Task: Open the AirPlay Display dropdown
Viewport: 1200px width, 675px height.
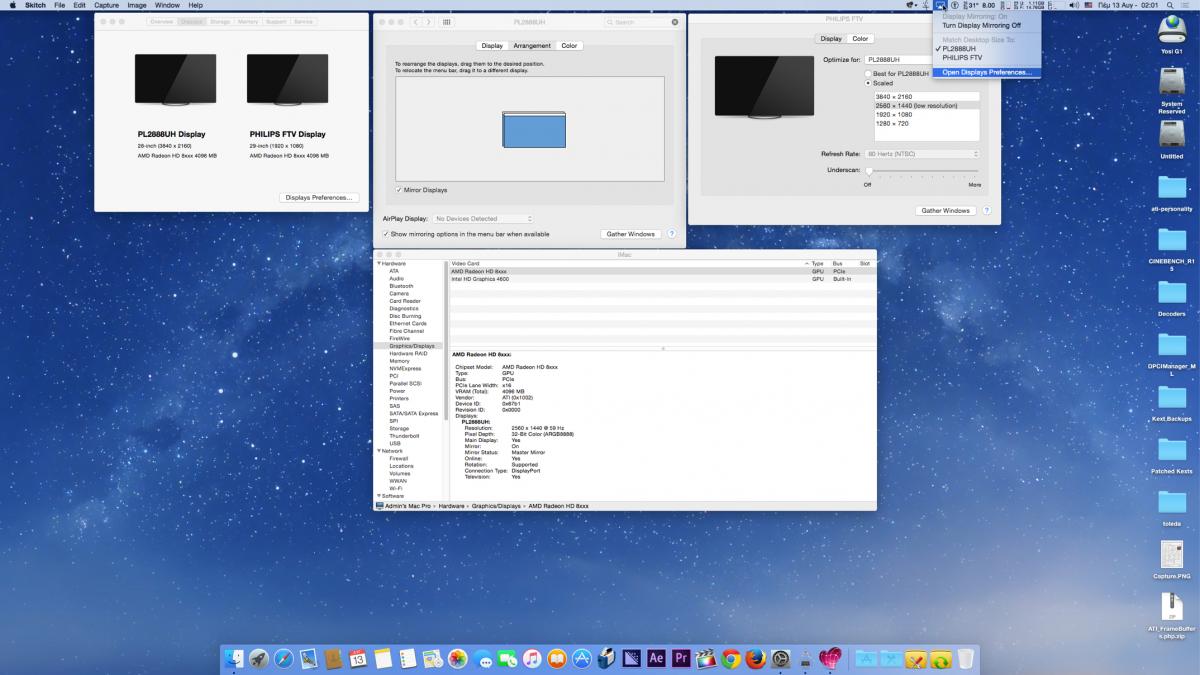Action: tap(483, 218)
